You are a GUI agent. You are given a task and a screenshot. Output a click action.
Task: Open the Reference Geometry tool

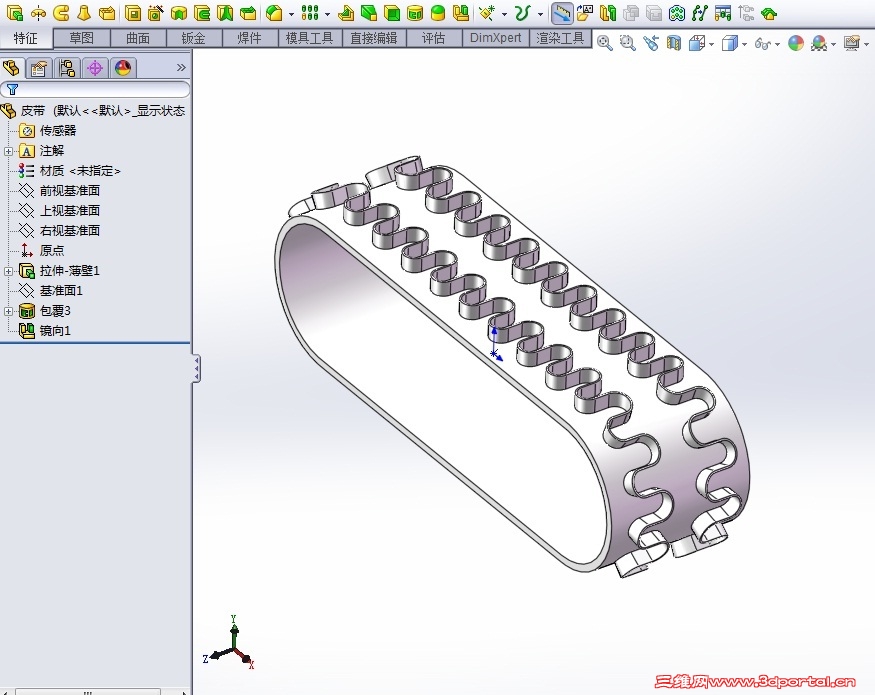(x=487, y=13)
